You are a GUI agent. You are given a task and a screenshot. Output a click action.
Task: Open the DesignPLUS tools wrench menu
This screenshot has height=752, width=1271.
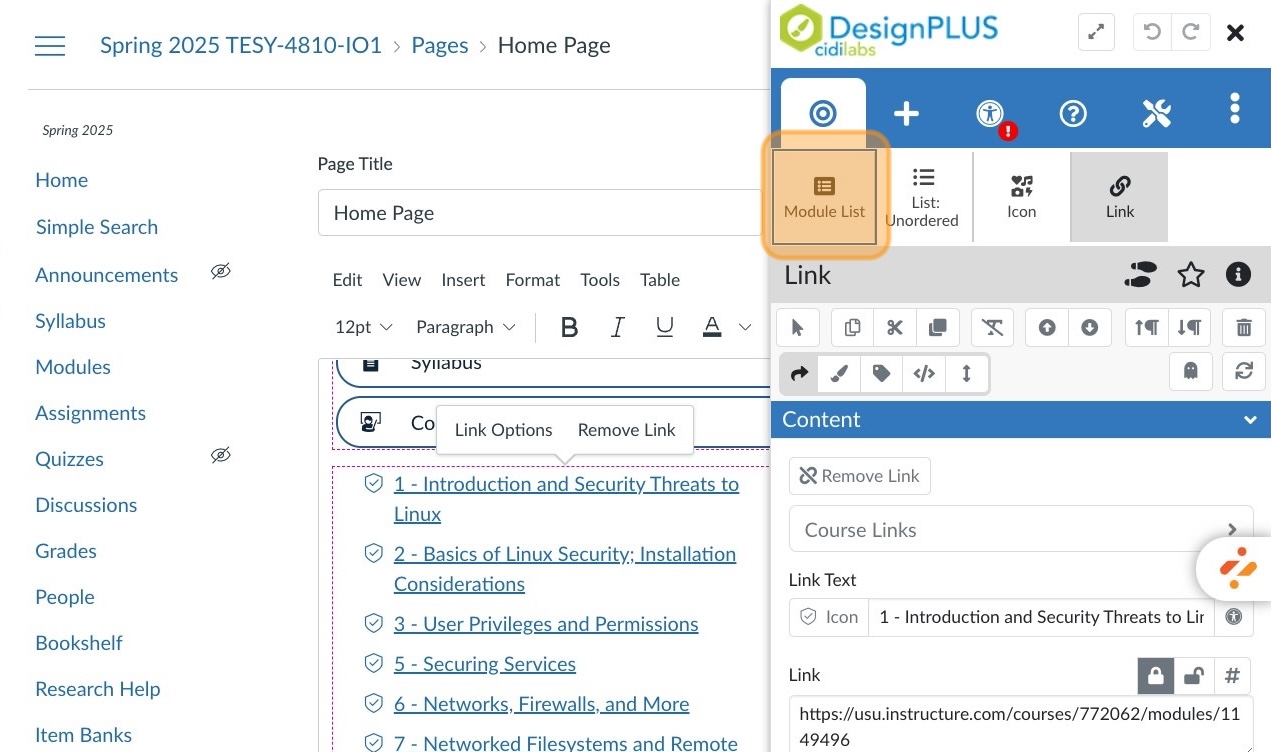tap(1156, 113)
